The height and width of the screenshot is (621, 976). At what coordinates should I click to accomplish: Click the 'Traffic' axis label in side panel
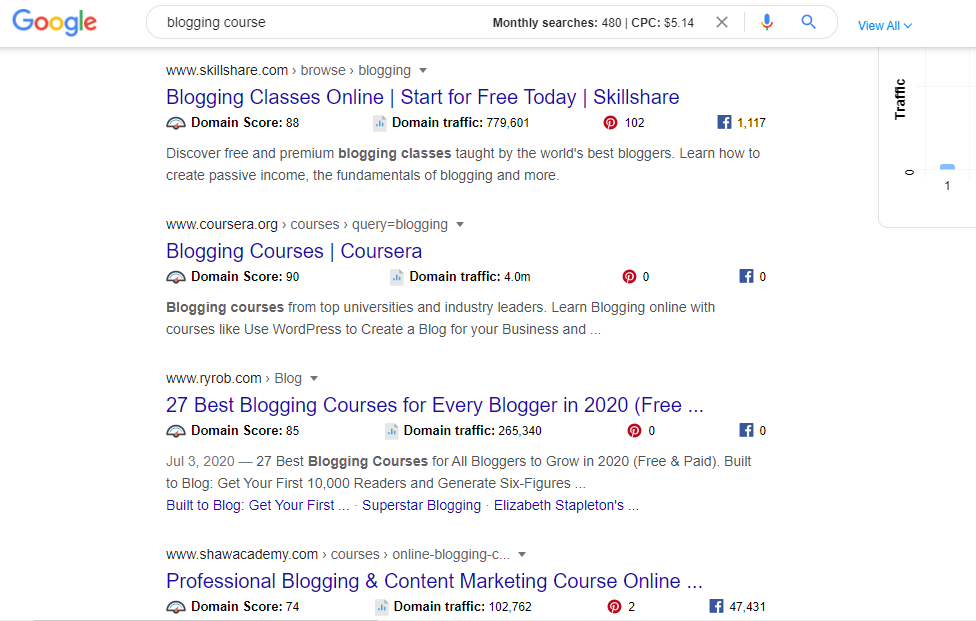click(x=900, y=99)
